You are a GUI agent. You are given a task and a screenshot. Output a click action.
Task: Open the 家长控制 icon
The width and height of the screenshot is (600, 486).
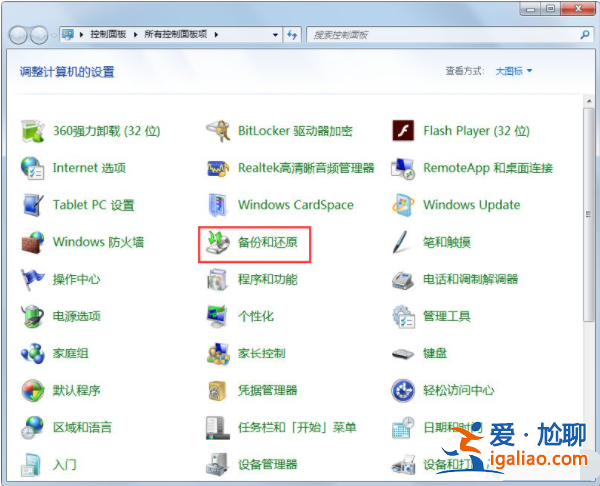tap(218, 354)
